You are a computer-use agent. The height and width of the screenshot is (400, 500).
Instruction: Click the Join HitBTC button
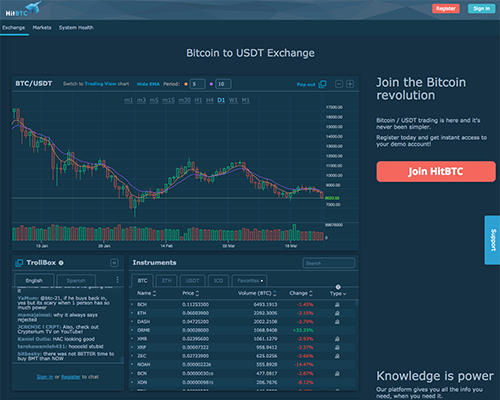click(436, 171)
